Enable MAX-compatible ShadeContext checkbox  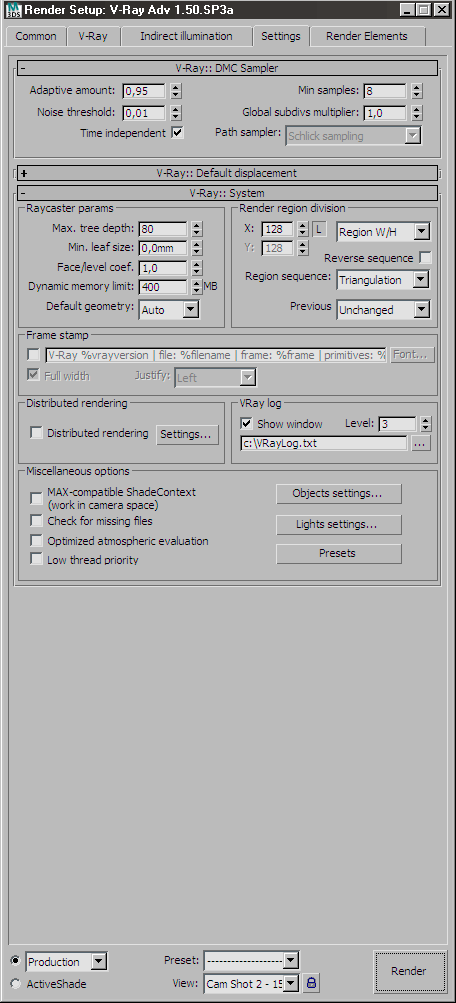pyautogui.click(x=36, y=498)
